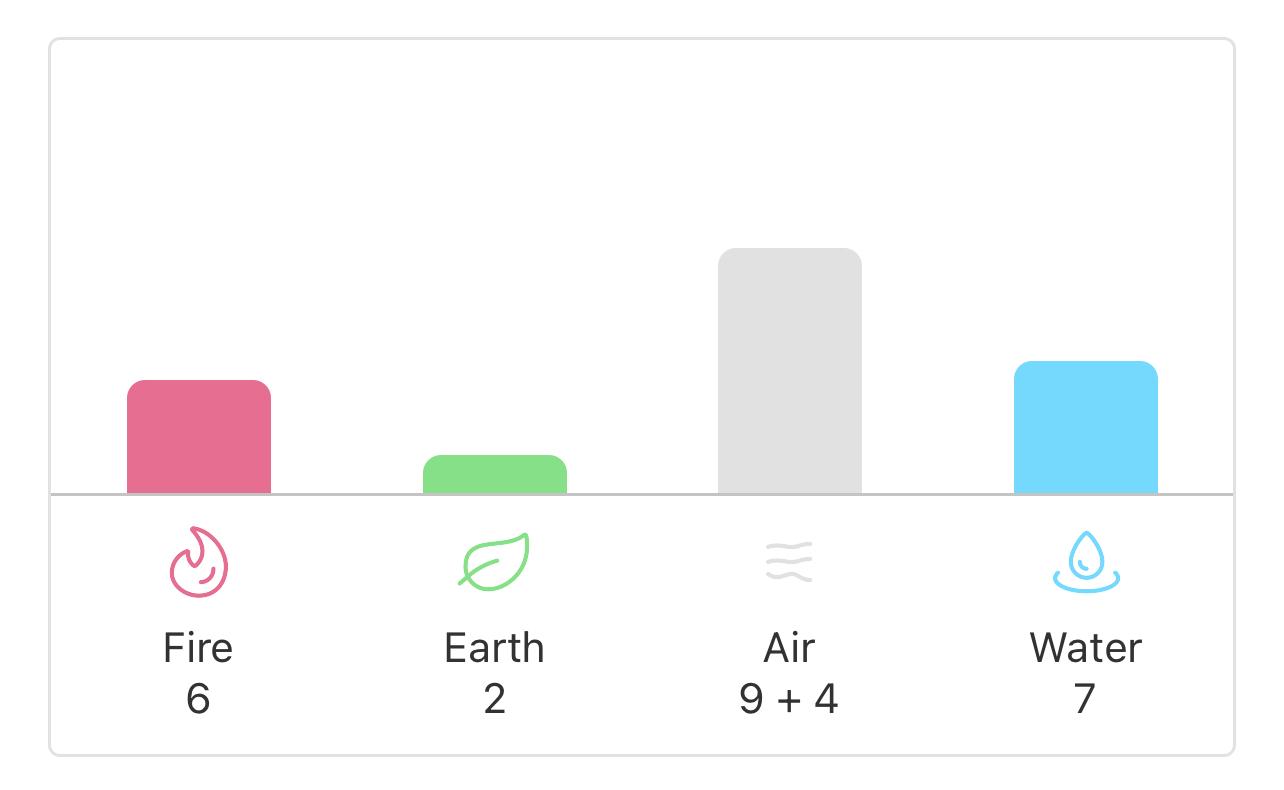Image resolution: width=1284 pixels, height=790 pixels.
Task: Click the Water count value 7
Action: click(1085, 698)
